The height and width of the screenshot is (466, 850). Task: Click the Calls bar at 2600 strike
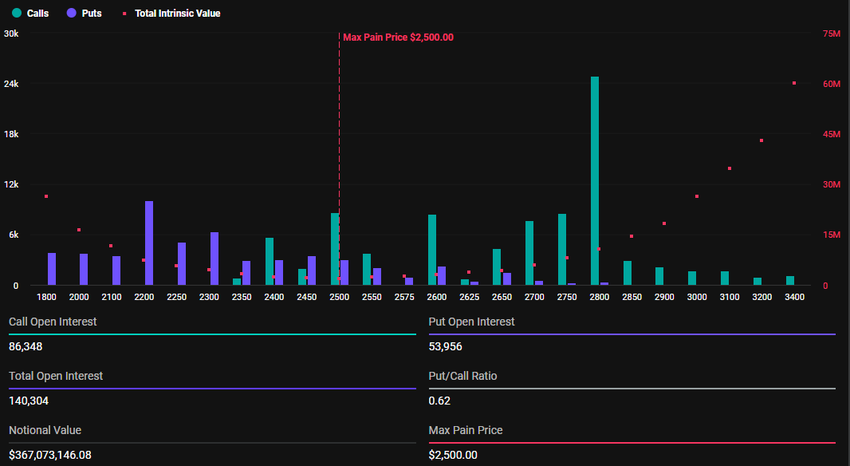tap(432, 250)
